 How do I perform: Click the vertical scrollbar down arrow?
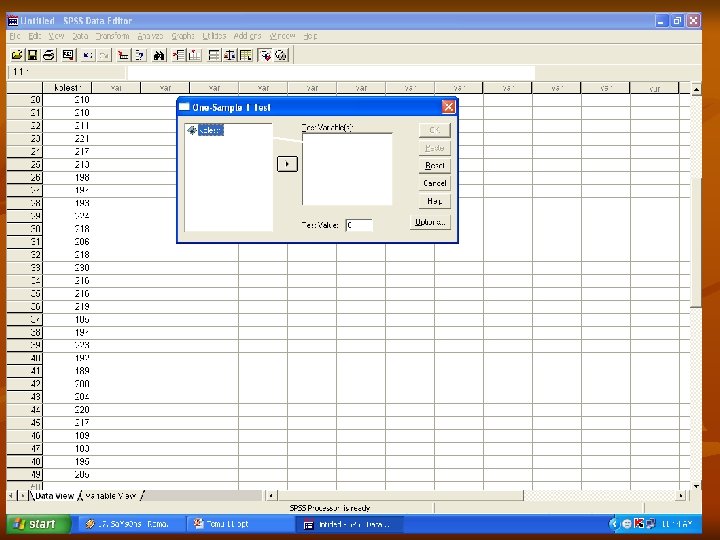(x=696, y=486)
